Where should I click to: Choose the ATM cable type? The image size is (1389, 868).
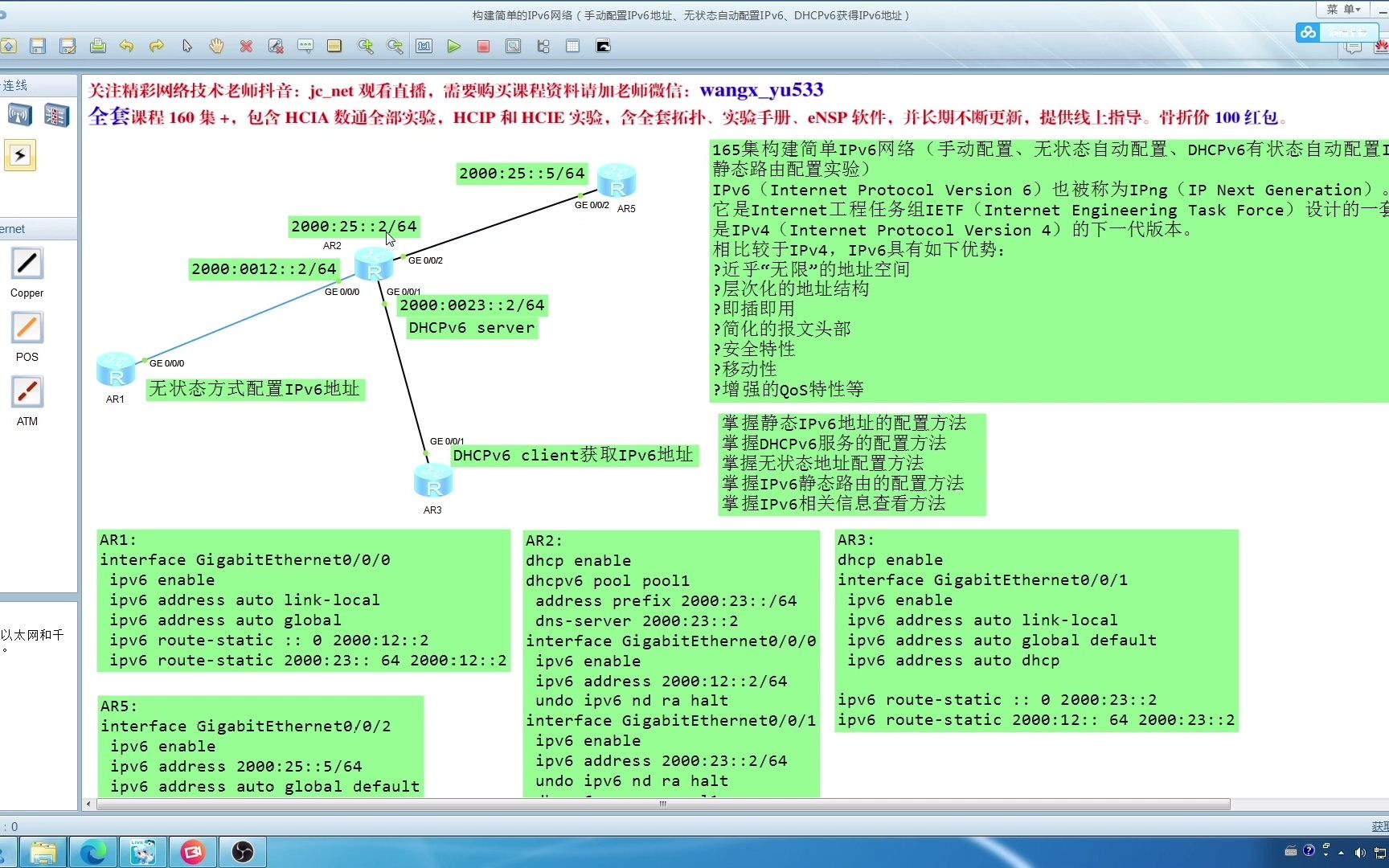(x=27, y=392)
